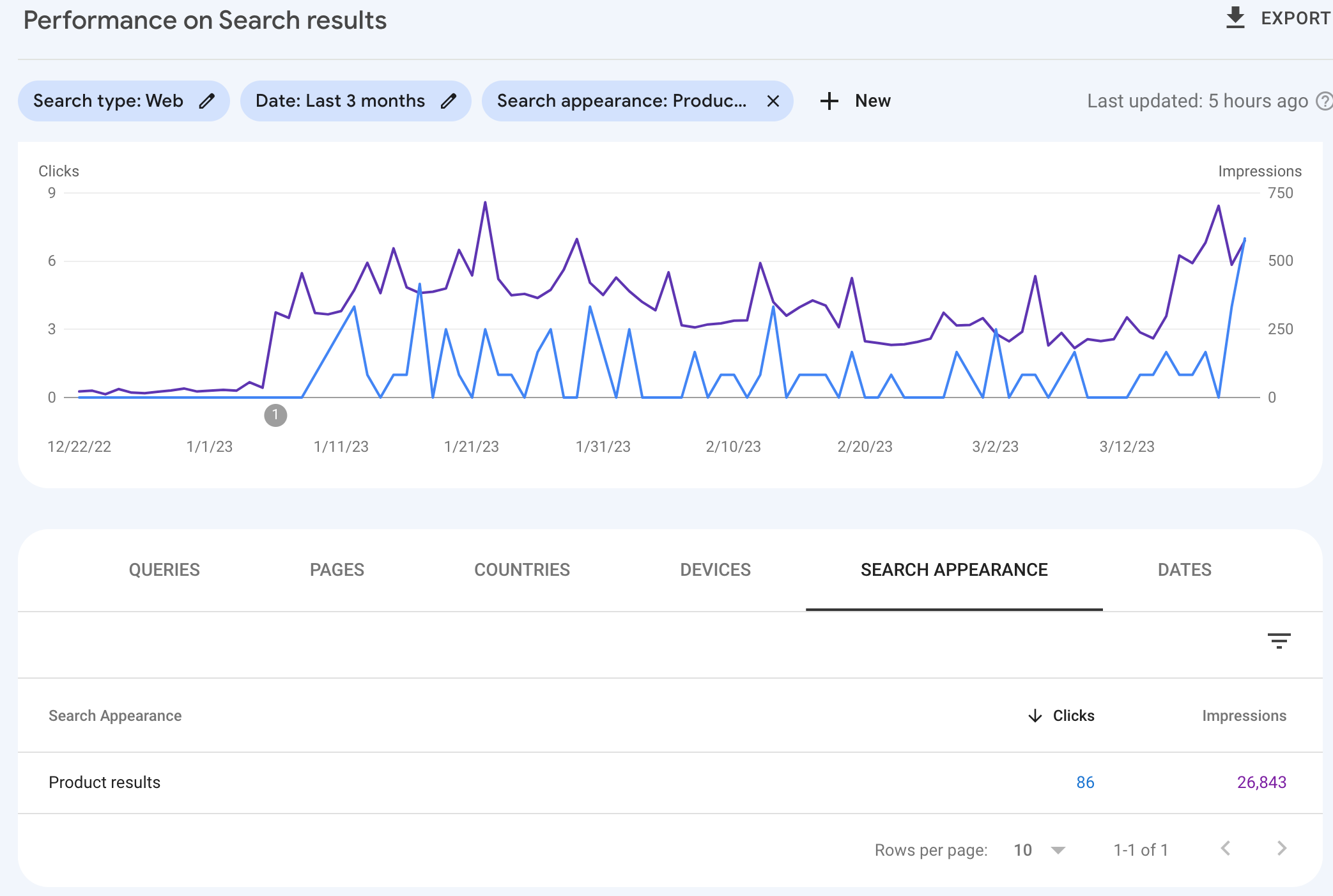The height and width of the screenshot is (896, 1333).
Task: Switch to the Dates tab
Action: [x=1184, y=569]
